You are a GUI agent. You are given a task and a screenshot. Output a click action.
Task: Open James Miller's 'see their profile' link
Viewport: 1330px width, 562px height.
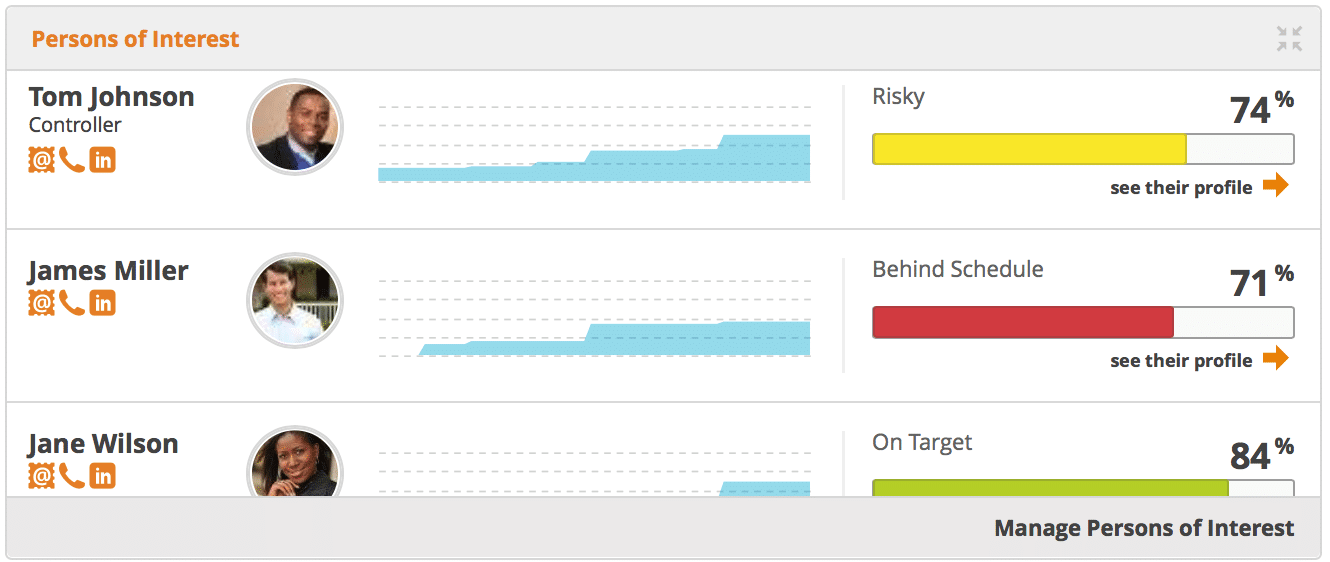point(1181,361)
